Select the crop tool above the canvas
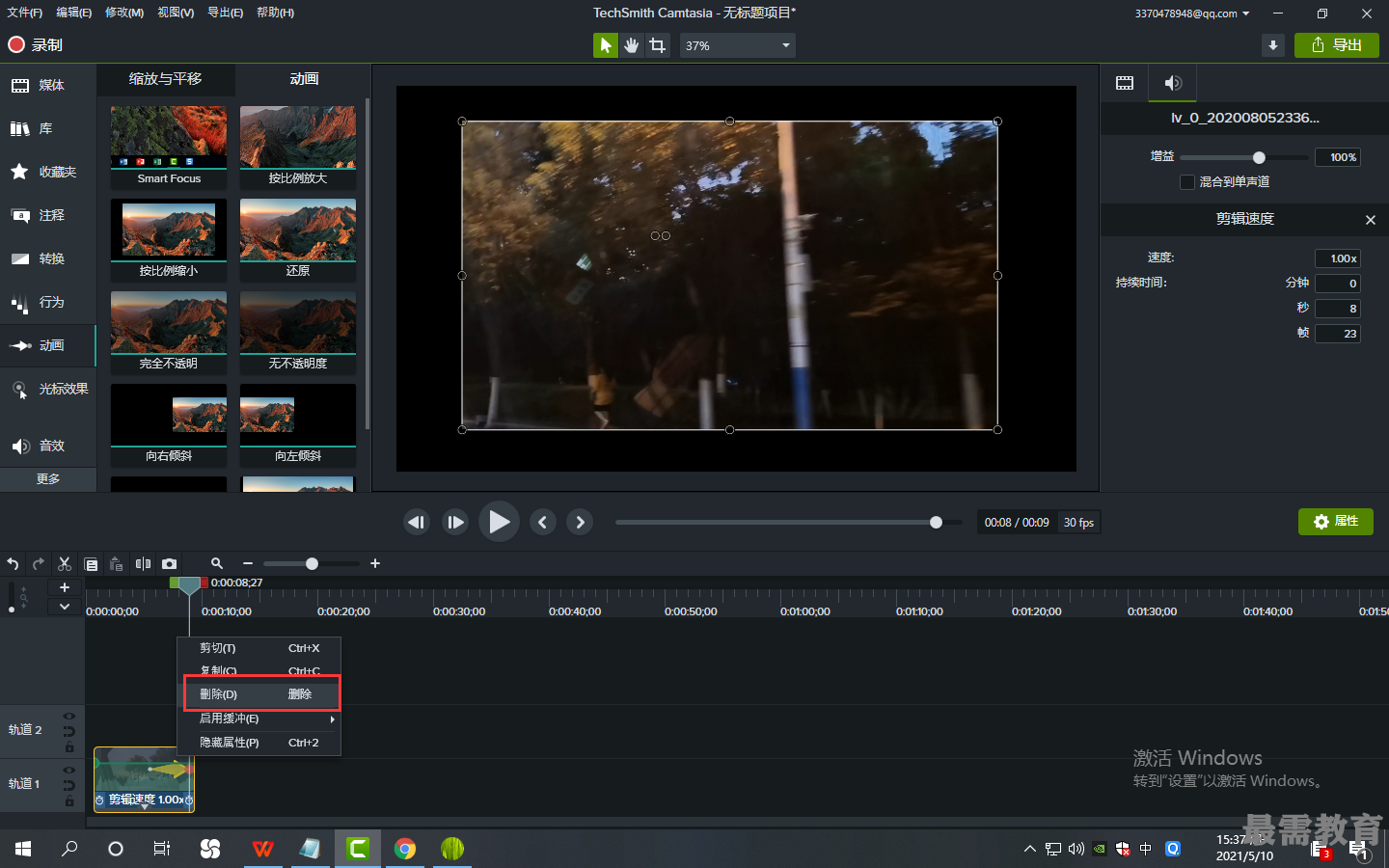 [x=658, y=45]
